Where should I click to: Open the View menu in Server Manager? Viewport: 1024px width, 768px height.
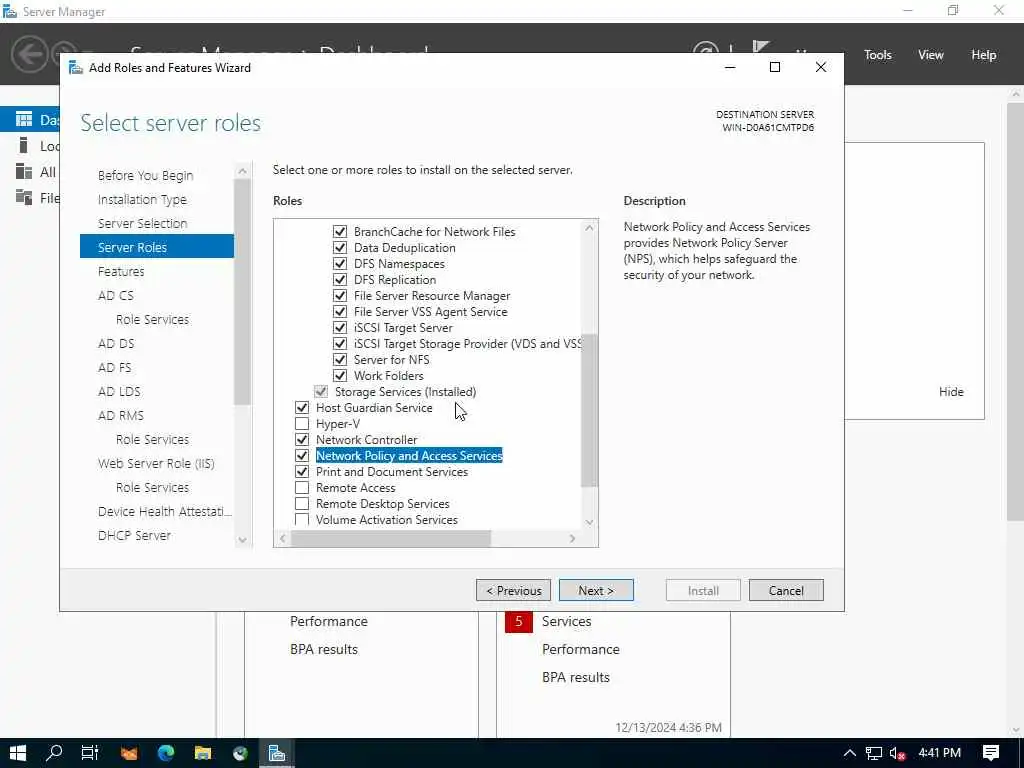pyautogui.click(x=930, y=55)
